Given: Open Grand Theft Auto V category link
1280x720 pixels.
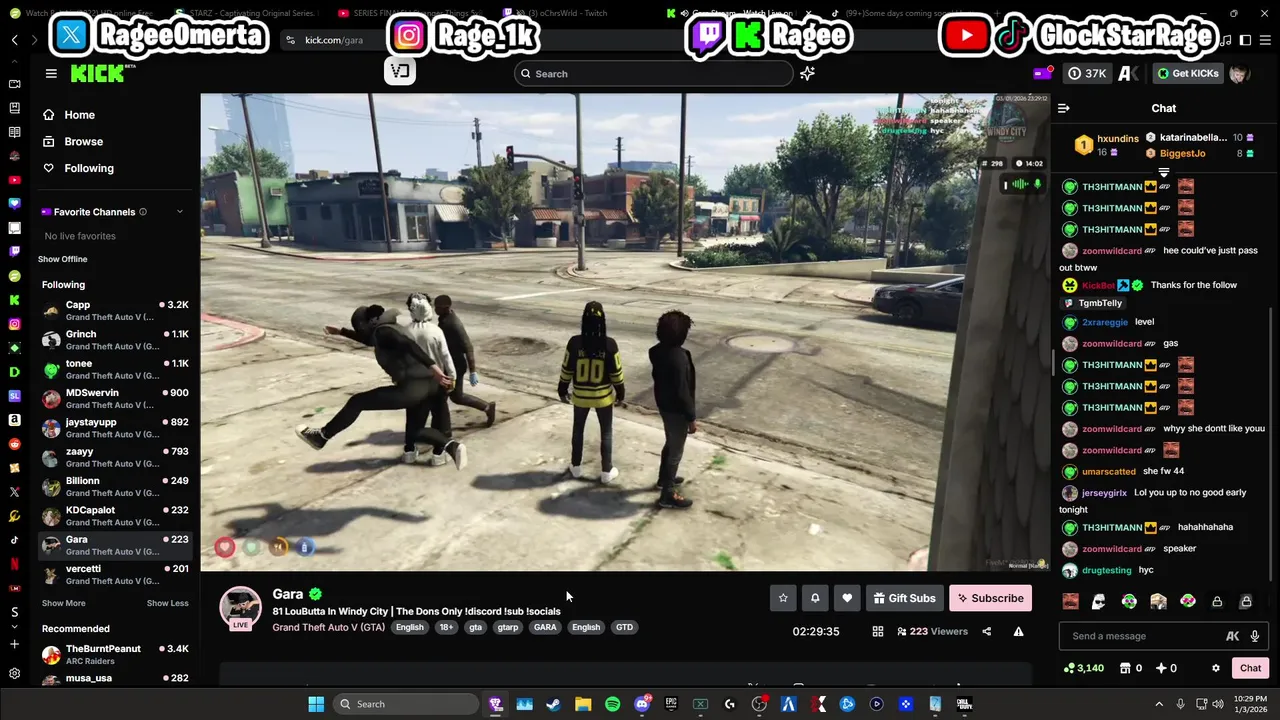Looking at the screenshot, I should tap(328, 627).
